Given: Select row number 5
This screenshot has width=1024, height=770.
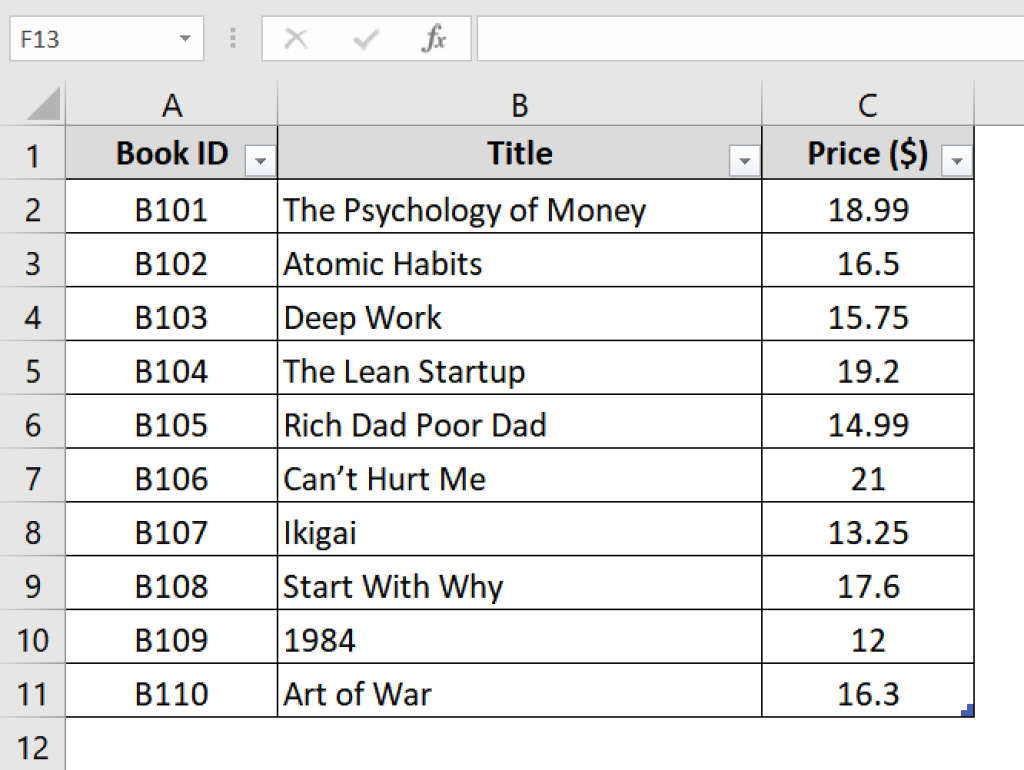Looking at the screenshot, I should tap(33, 370).
